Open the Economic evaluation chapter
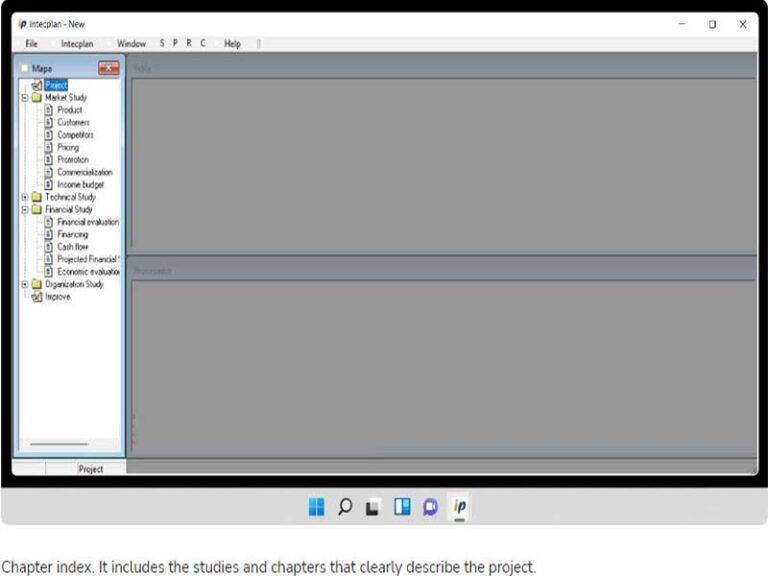The height and width of the screenshot is (576, 768). point(88,272)
